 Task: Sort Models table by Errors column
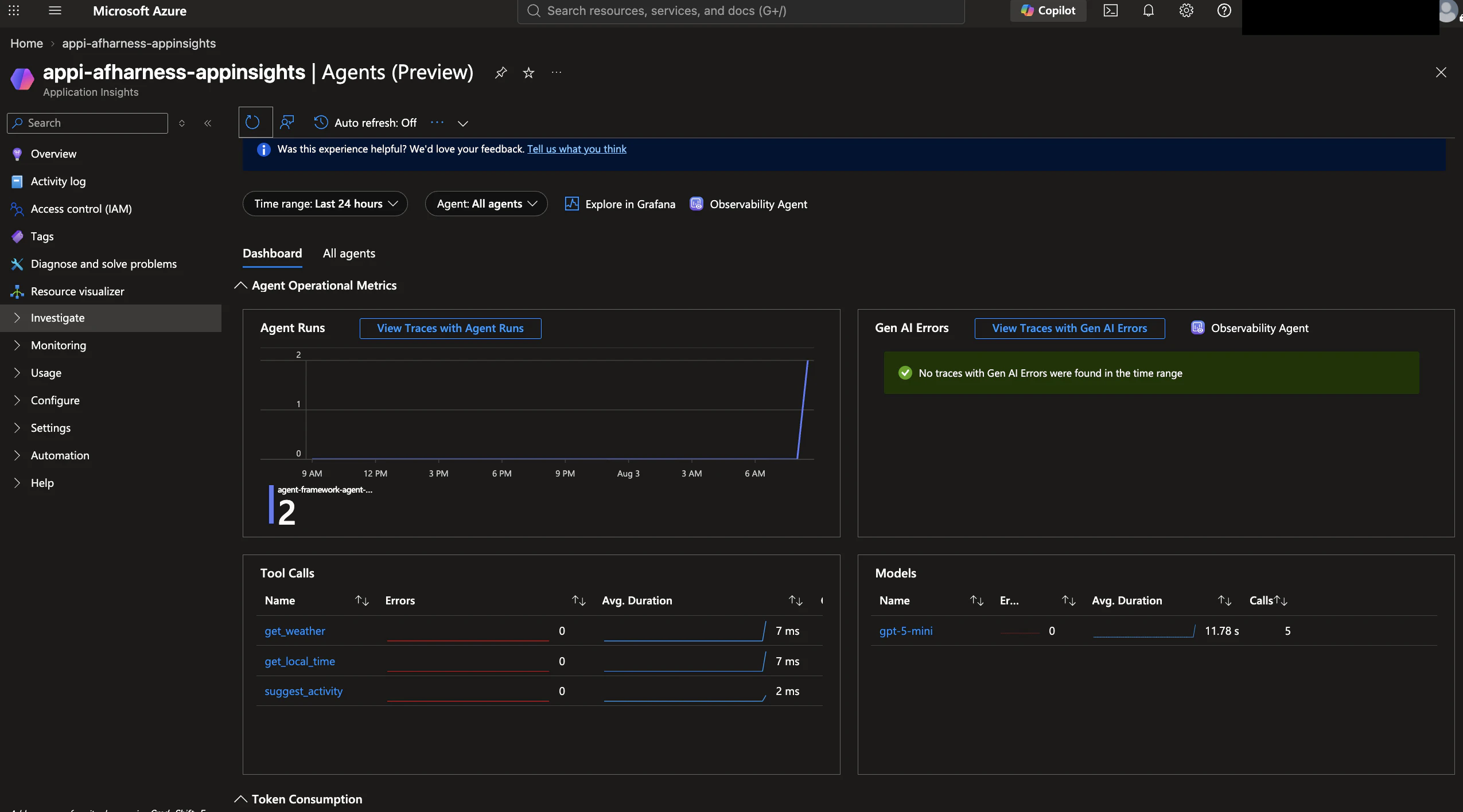click(1069, 600)
